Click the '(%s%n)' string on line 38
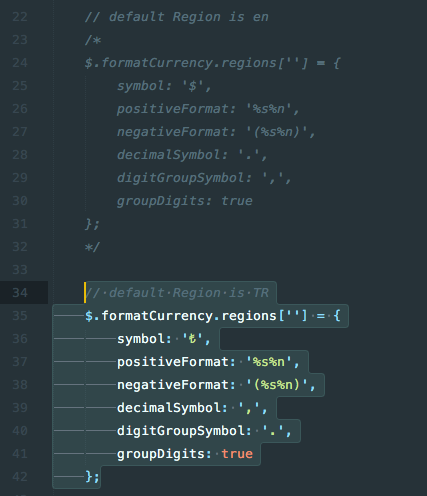 [277, 385]
